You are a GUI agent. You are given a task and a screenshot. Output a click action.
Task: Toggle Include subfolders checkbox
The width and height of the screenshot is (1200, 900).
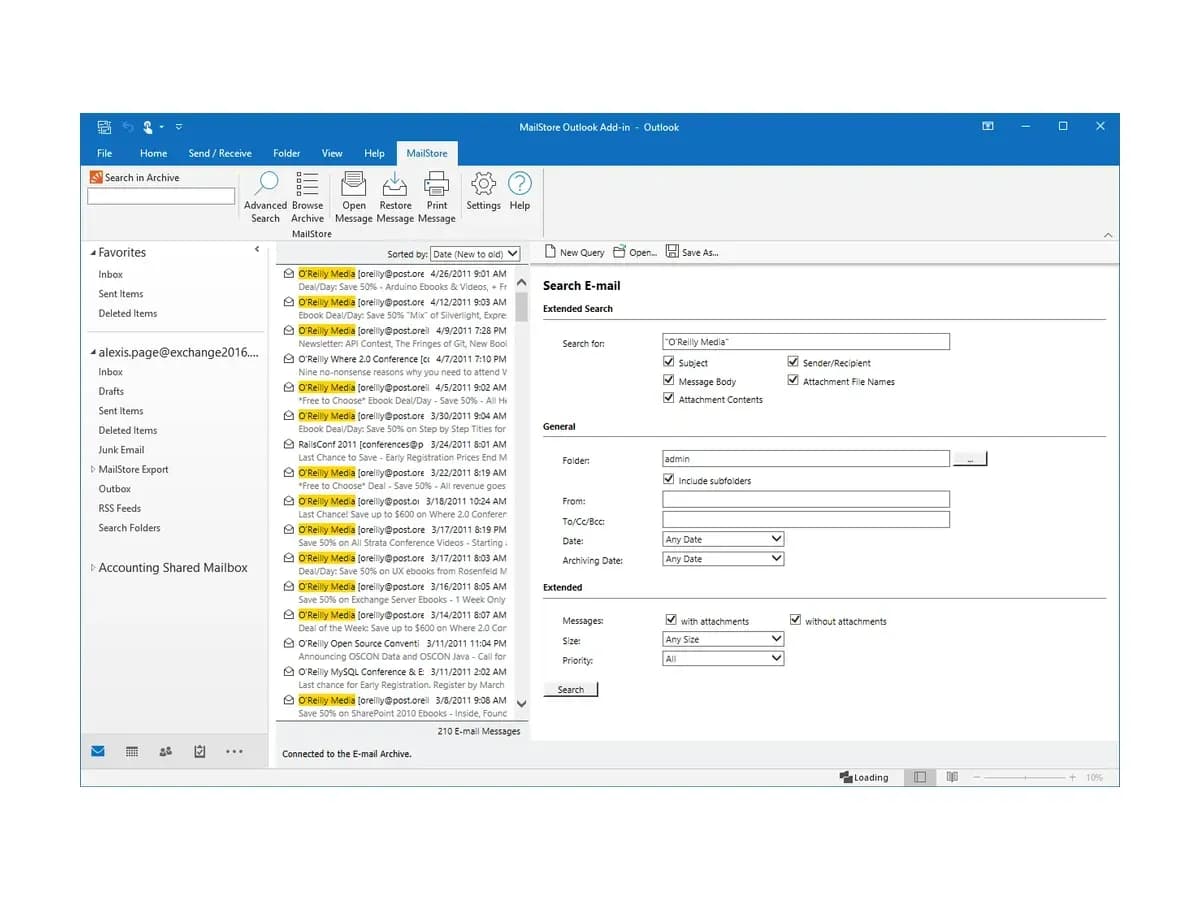click(x=669, y=480)
